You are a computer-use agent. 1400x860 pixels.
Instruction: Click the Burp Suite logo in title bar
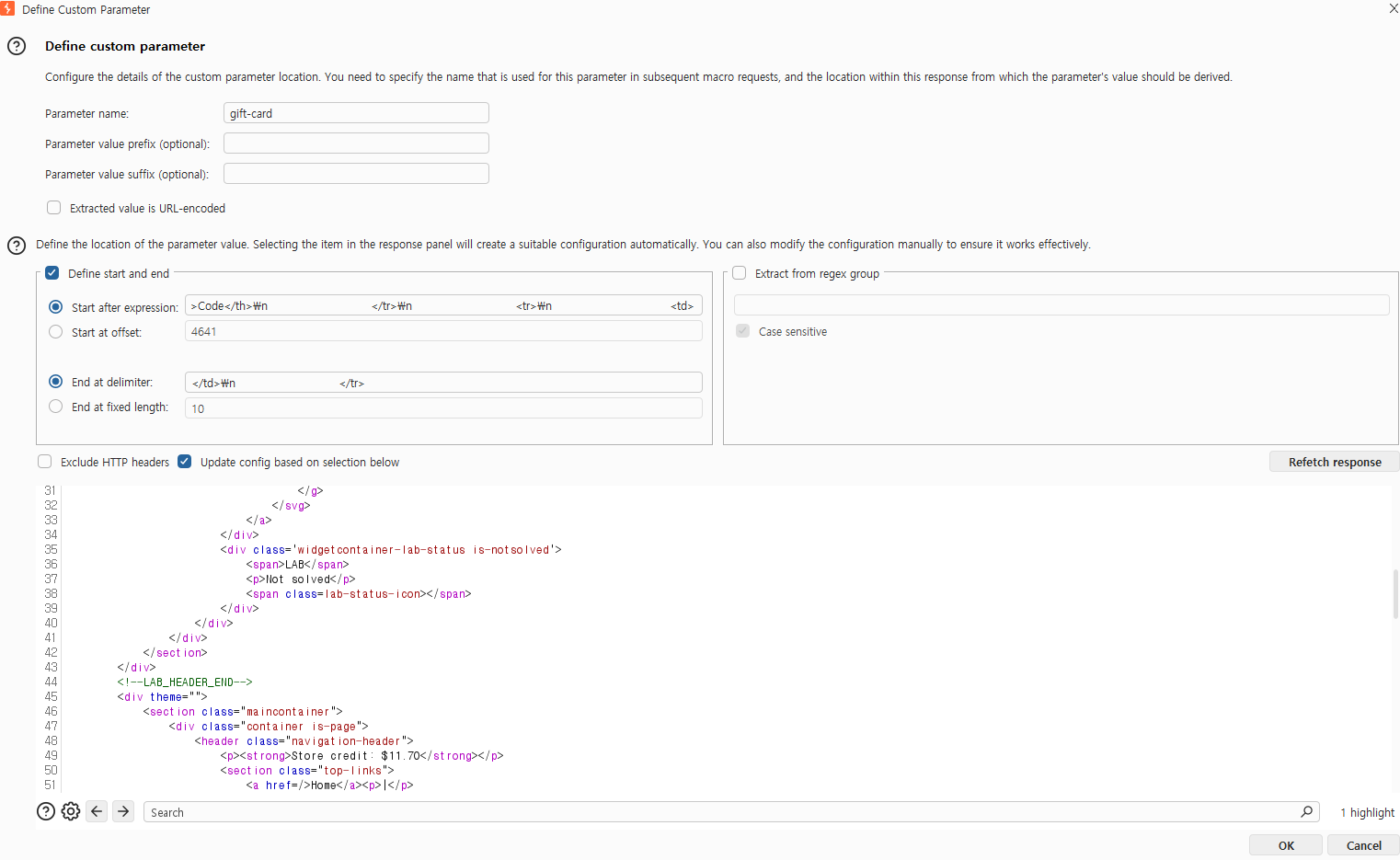click(7, 8)
